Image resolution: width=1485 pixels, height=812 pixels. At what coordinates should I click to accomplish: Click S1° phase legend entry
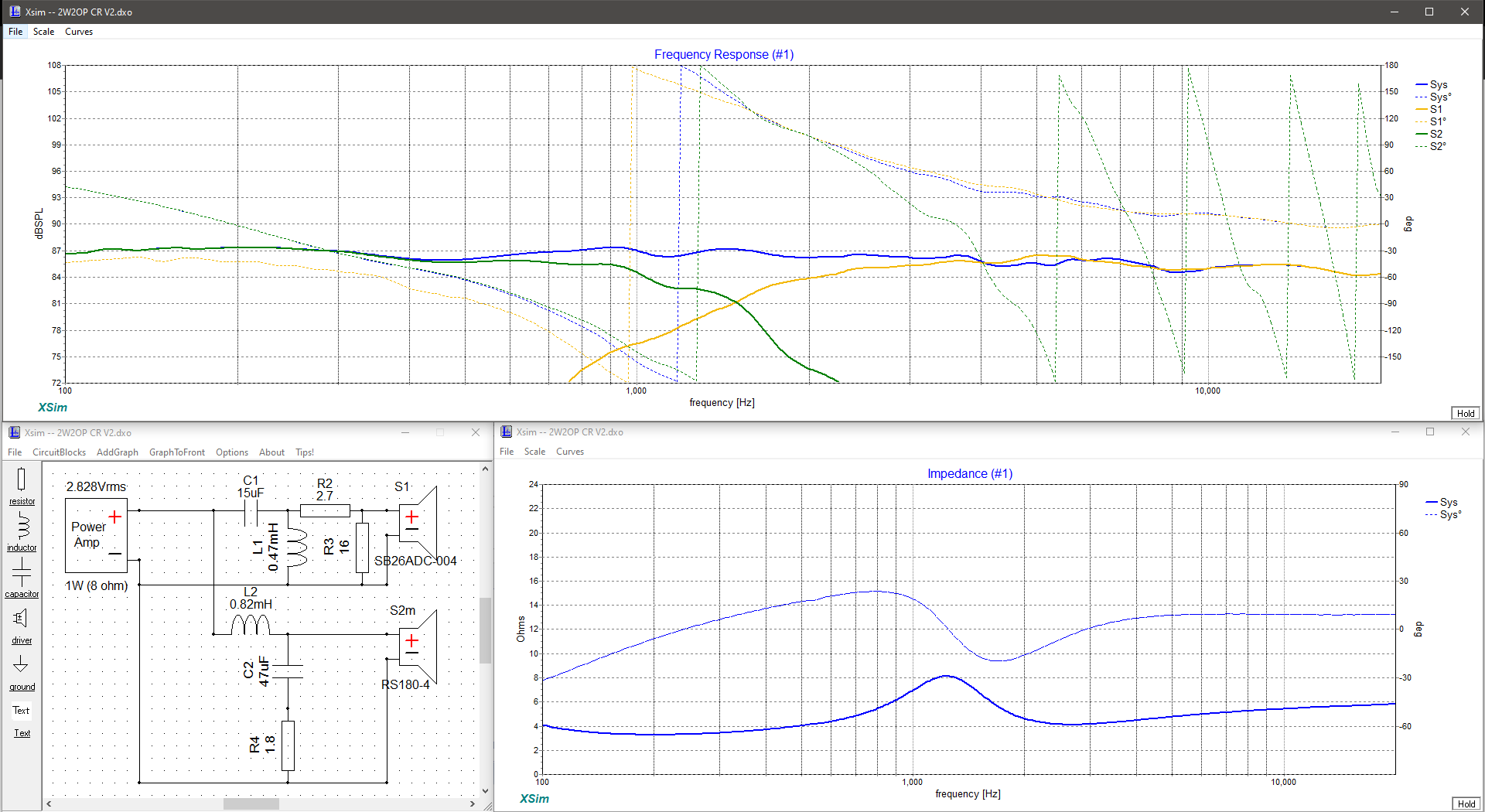pyautogui.click(x=1431, y=121)
